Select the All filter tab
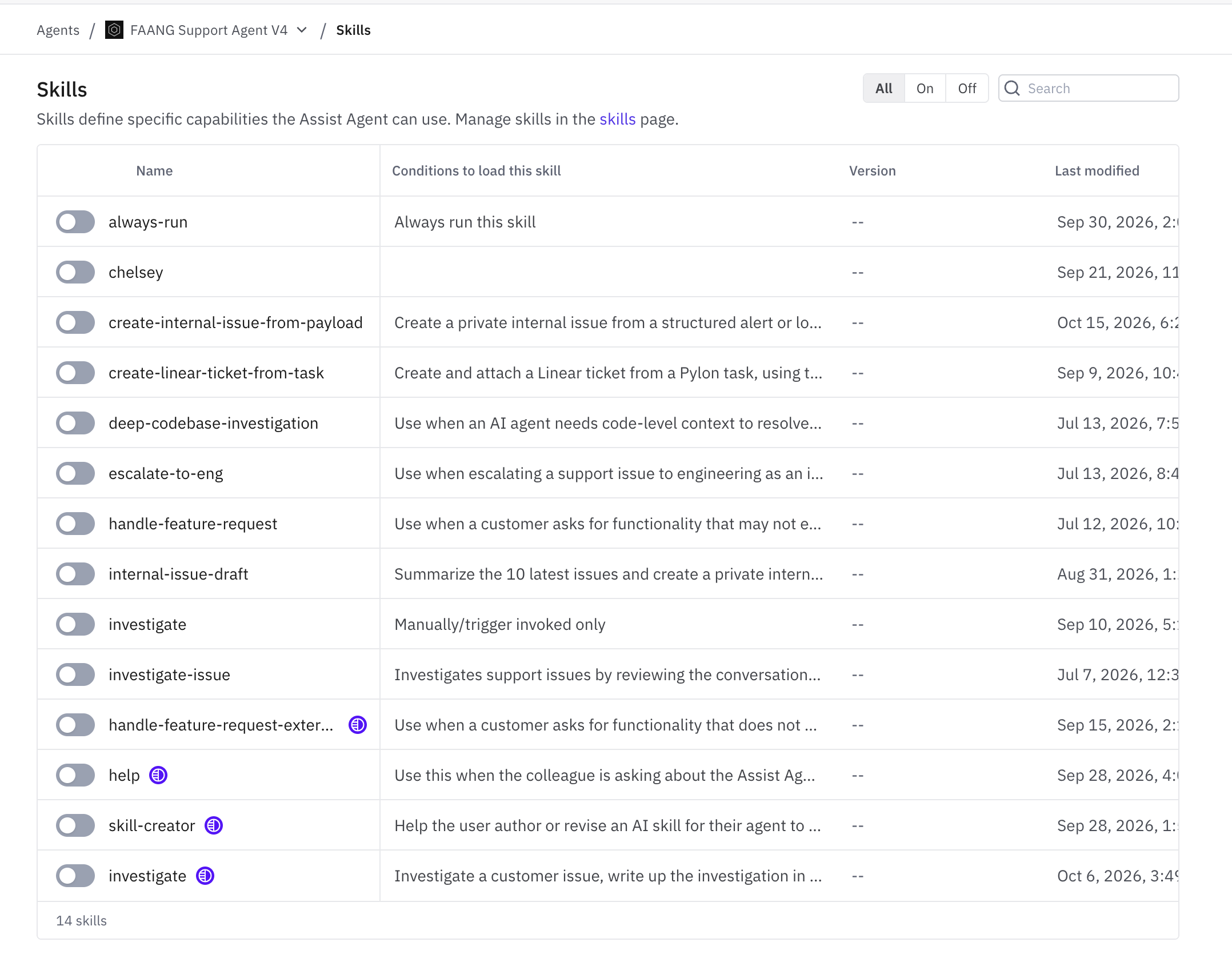Viewport: 1232px width, 966px height. (x=884, y=88)
